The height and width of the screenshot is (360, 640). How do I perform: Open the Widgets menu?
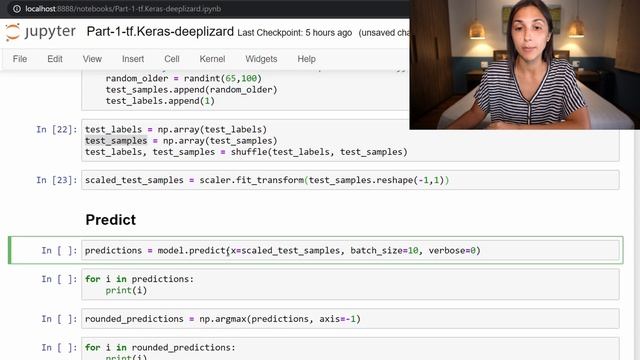click(261, 59)
